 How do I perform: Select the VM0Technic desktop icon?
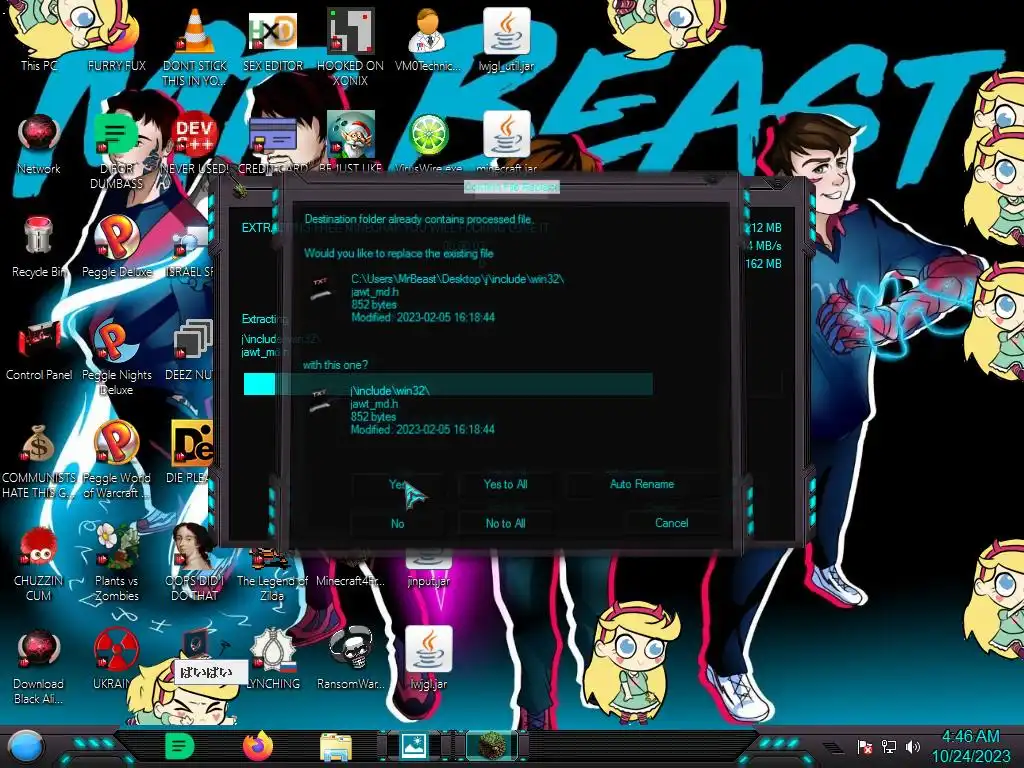coord(428,40)
